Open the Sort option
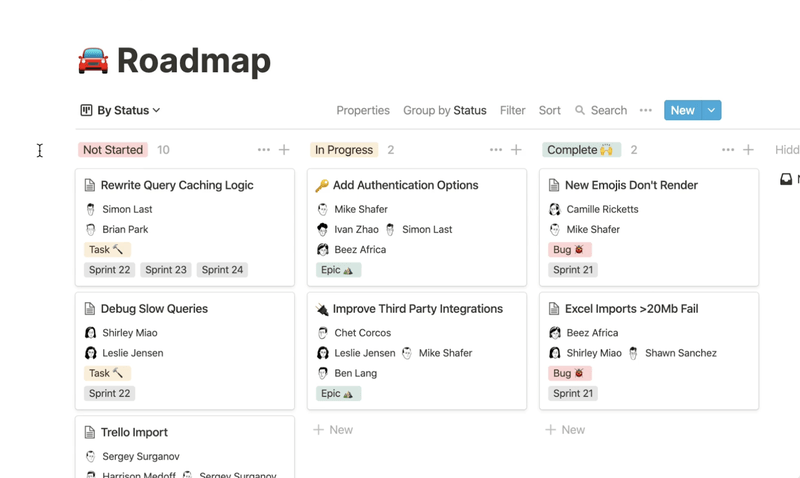This screenshot has height=478, width=800. [549, 110]
